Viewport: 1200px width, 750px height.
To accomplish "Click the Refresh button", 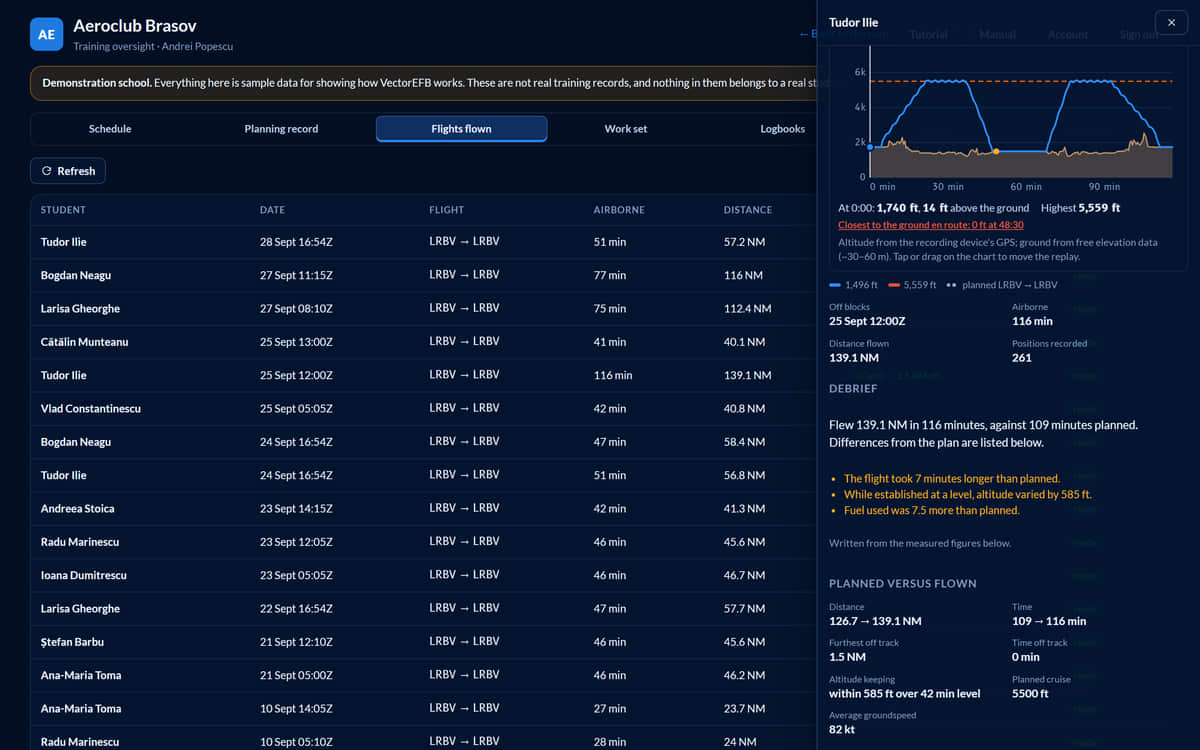I will tap(68, 171).
